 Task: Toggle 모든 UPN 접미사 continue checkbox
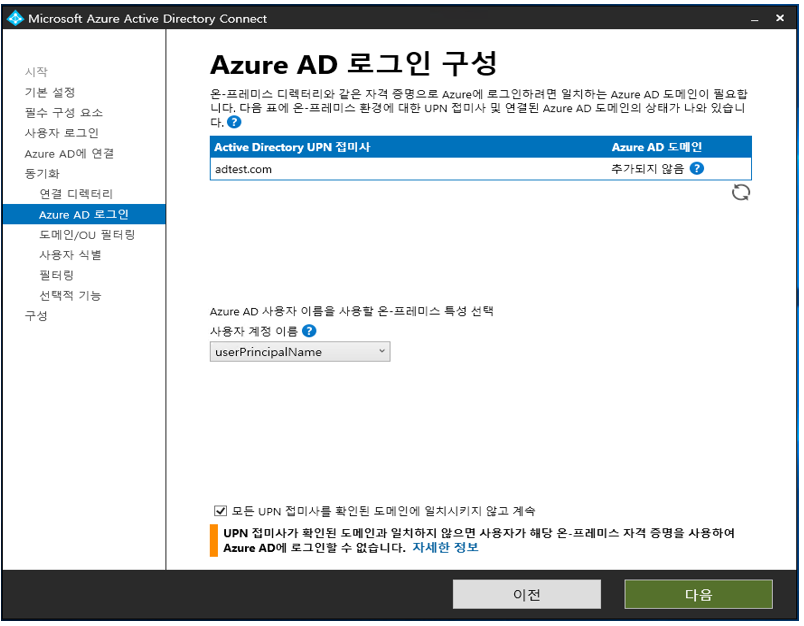pyautogui.click(x=220, y=511)
